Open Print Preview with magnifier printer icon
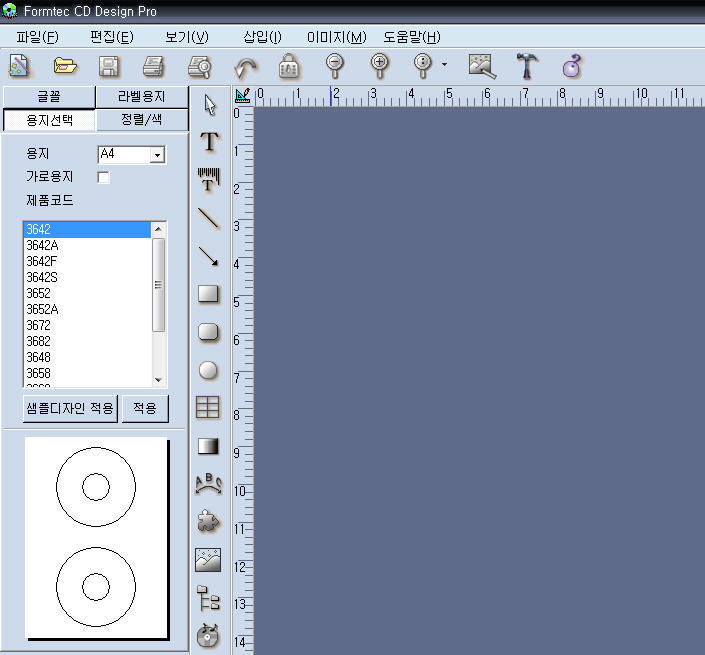 pyautogui.click(x=200, y=67)
